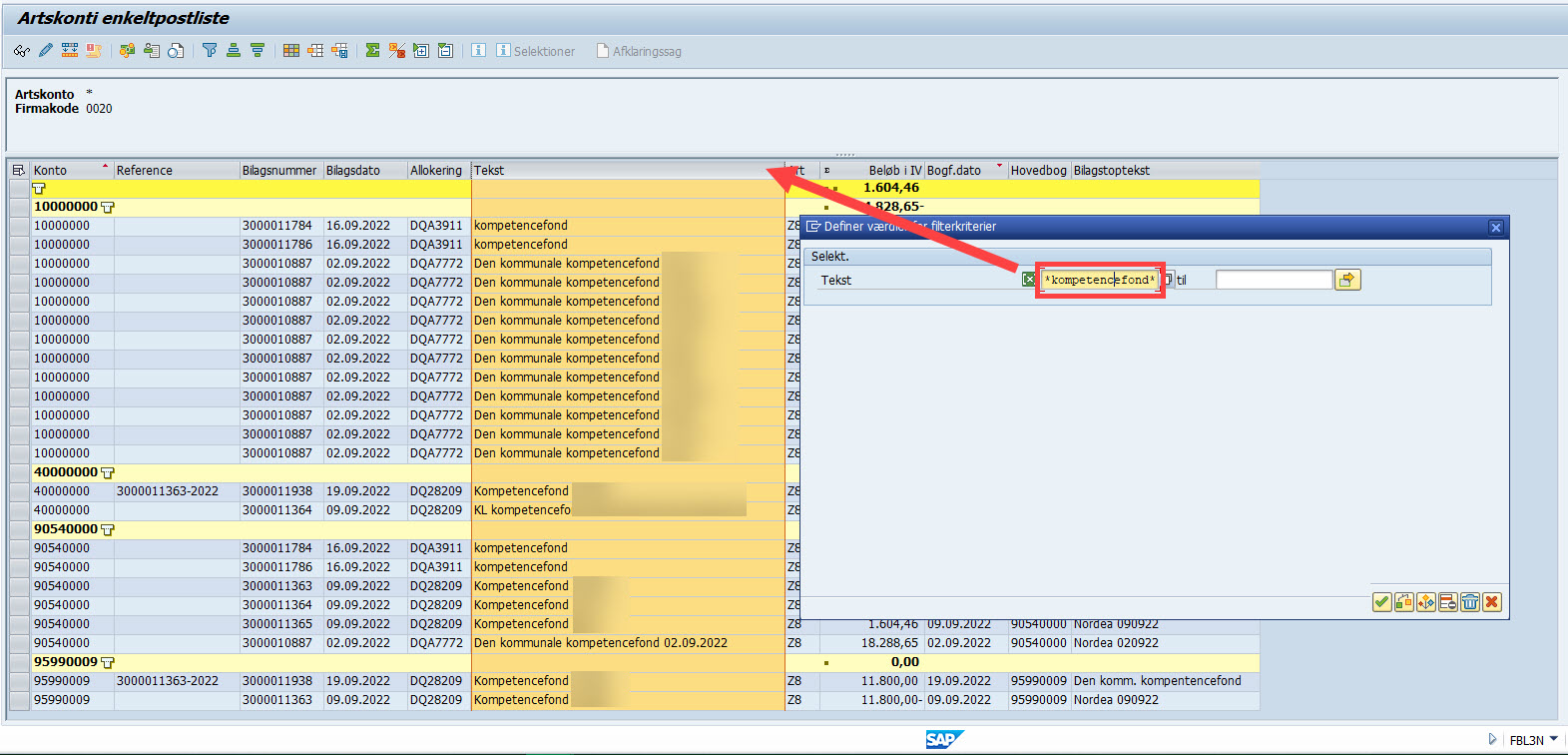Screen dimensions: 1568x755
Task: Click the Konto column header
Action: pyautogui.click(x=60, y=171)
